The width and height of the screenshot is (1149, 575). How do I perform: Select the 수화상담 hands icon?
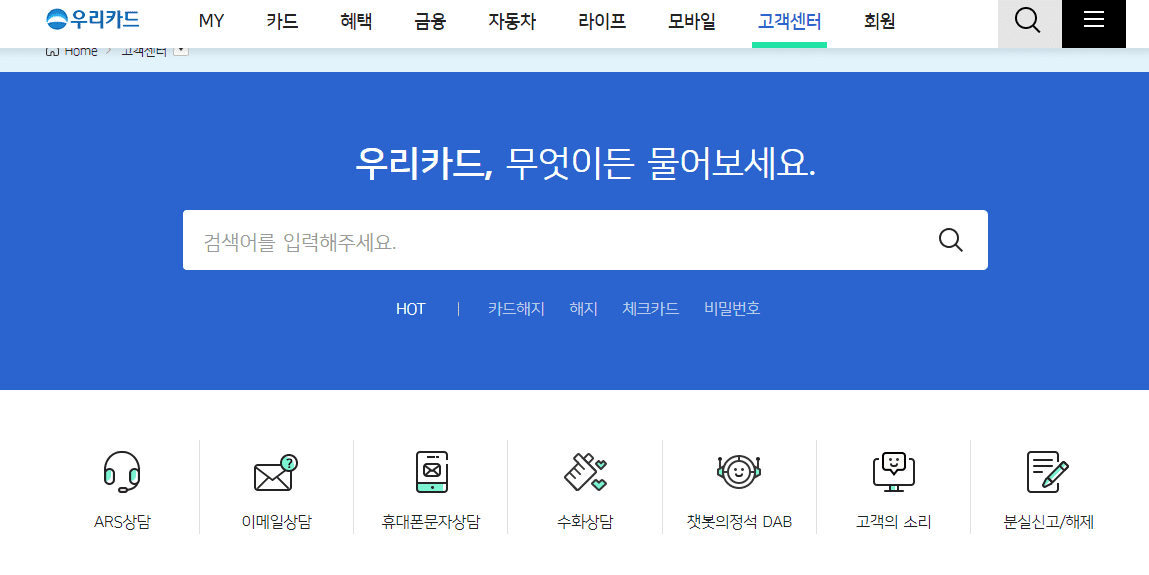585,472
